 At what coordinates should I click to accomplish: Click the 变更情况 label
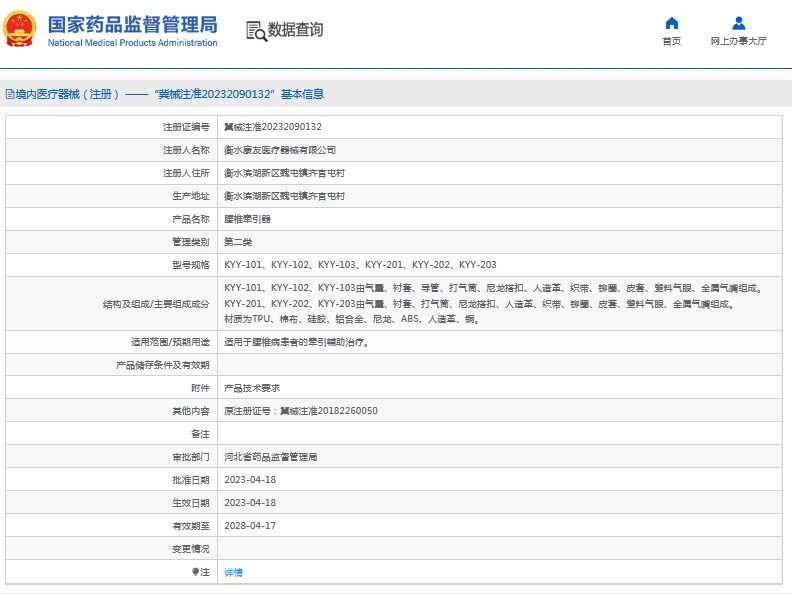click(x=190, y=549)
